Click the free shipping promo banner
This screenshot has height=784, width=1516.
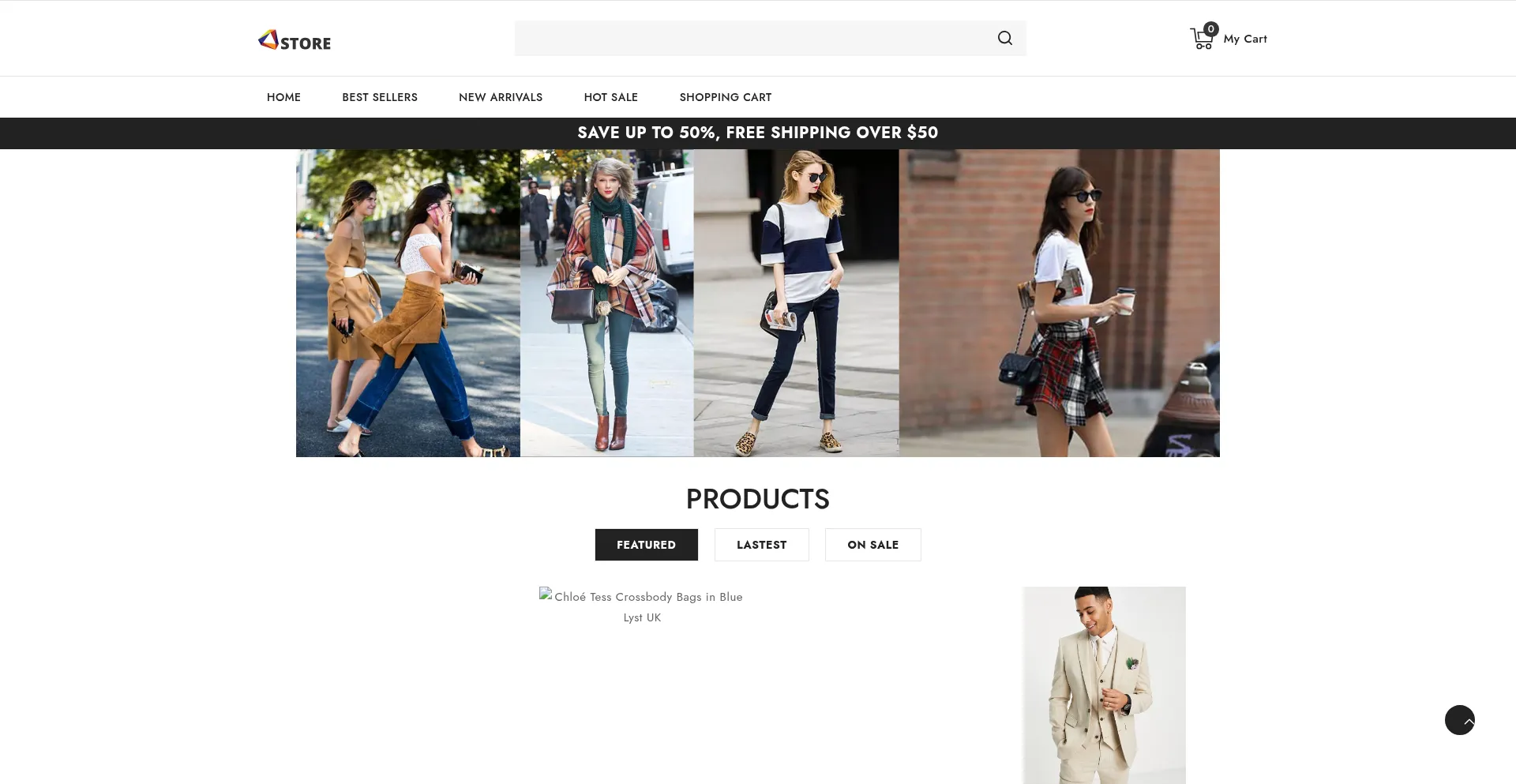[757, 133]
